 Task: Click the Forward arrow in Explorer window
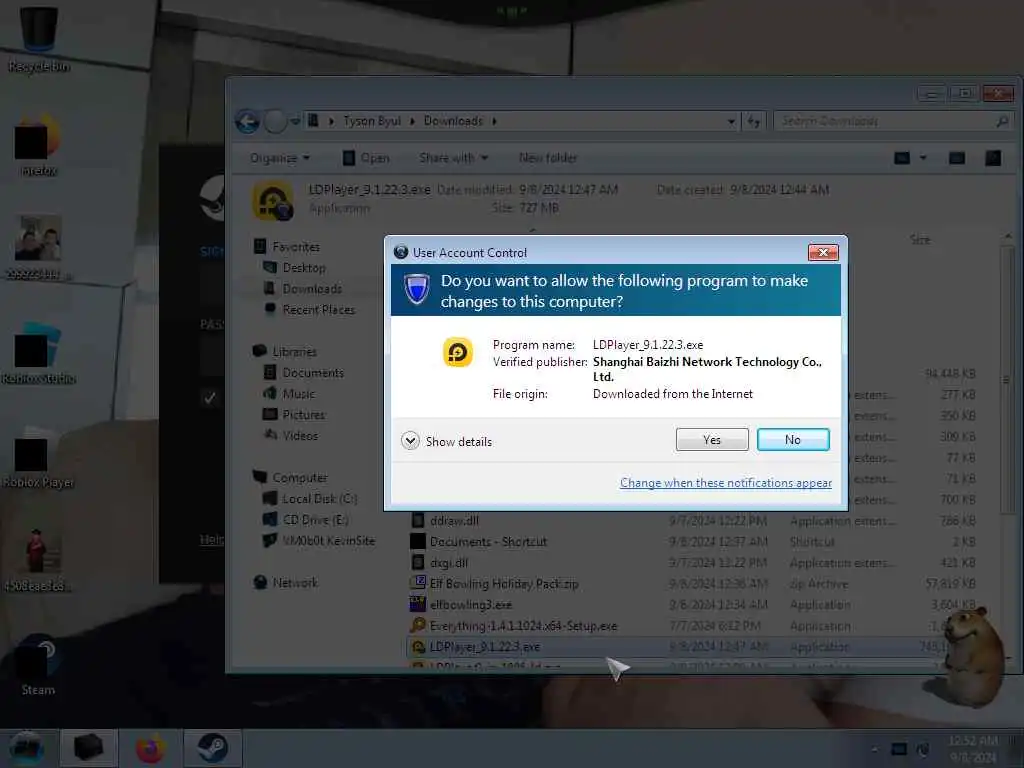pos(275,121)
